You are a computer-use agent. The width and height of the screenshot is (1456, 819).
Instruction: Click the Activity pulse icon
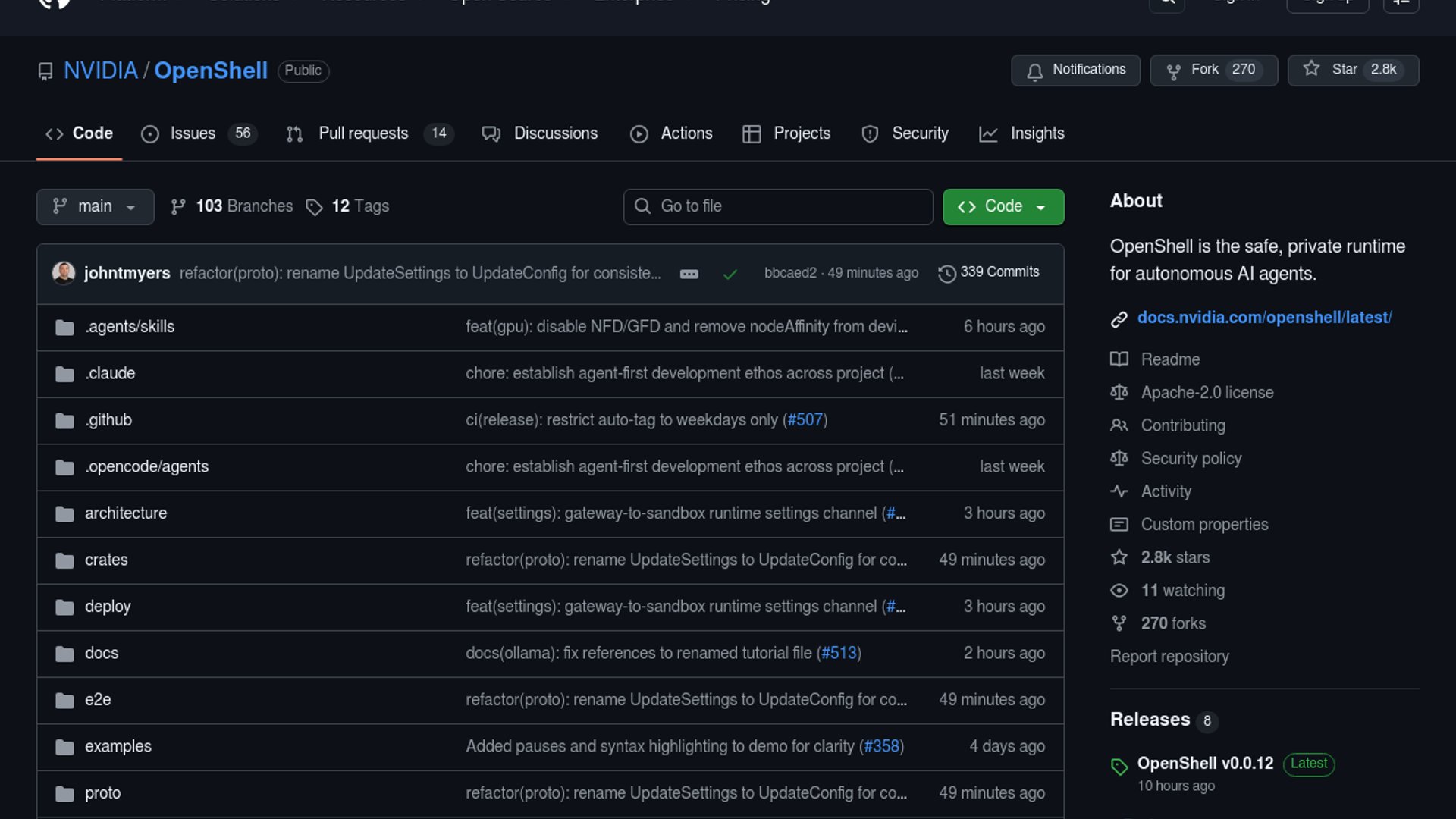pyautogui.click(x=1119, y=491)
